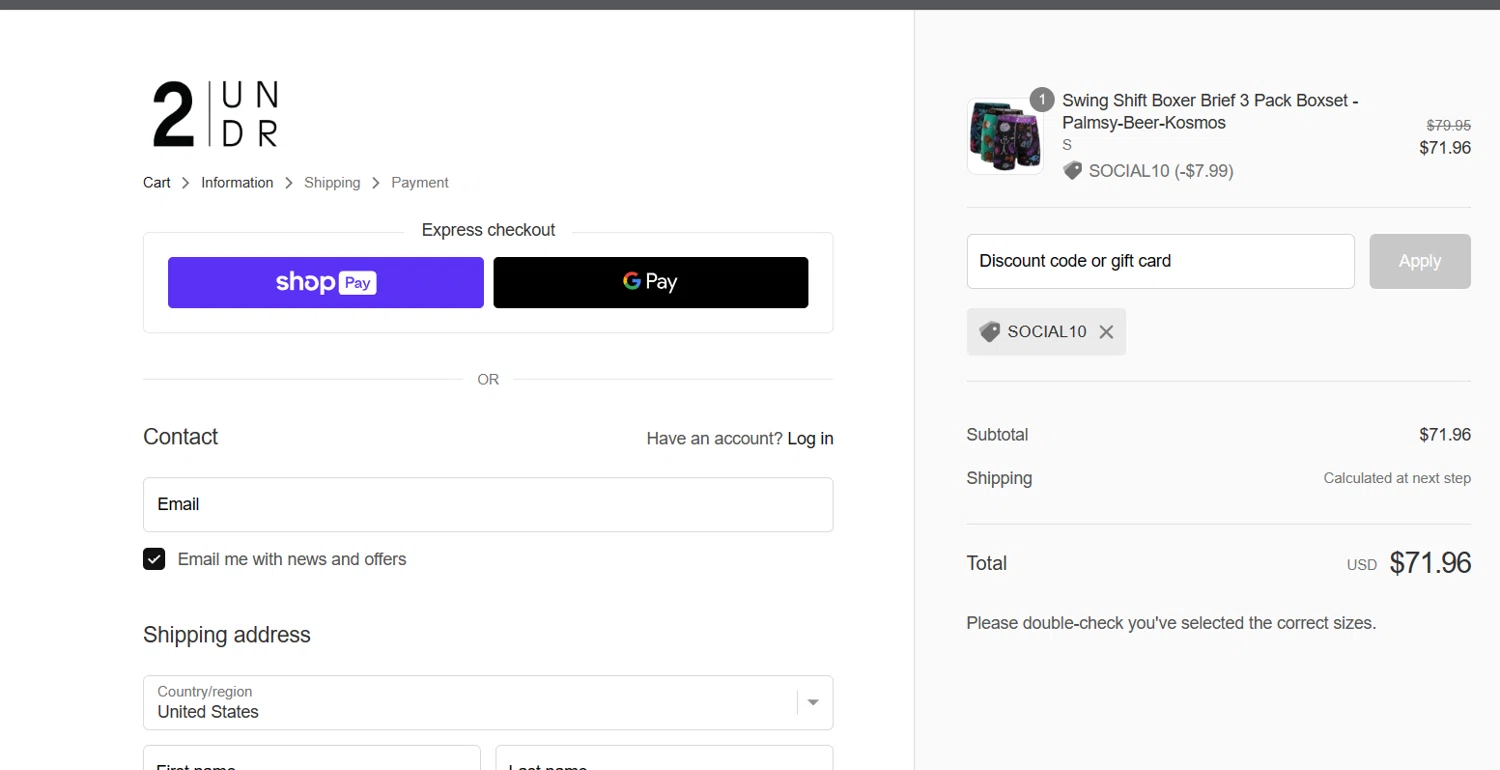Viewport: 1500px width, 770px height.
Task: Click the Last name input field
Action: pyautogui.click(x=664, y=758)
